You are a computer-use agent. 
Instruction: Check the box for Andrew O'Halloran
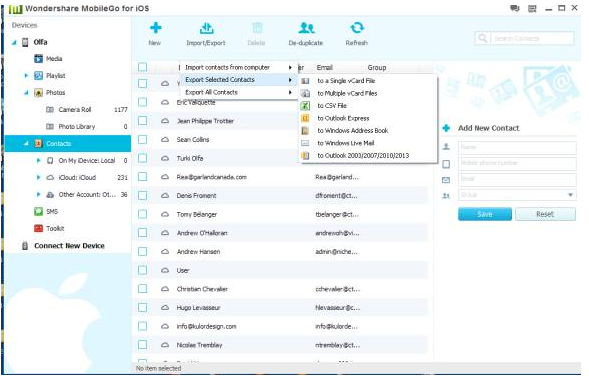[x=142, y=233]
